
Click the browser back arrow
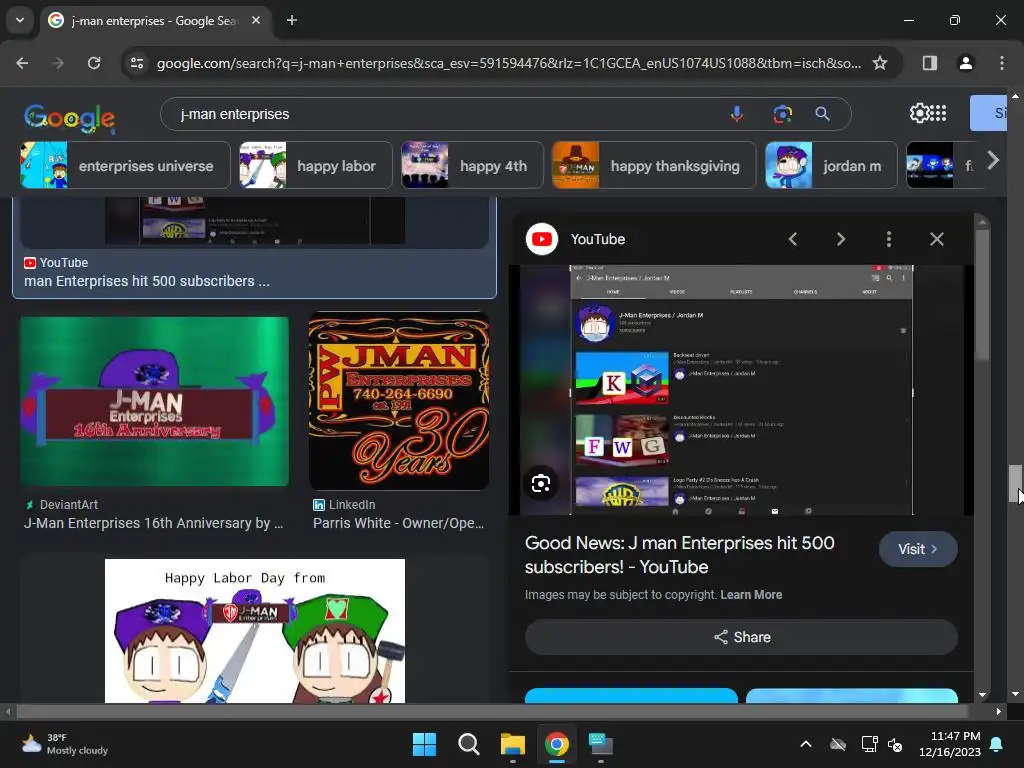(x=22, y=63)
